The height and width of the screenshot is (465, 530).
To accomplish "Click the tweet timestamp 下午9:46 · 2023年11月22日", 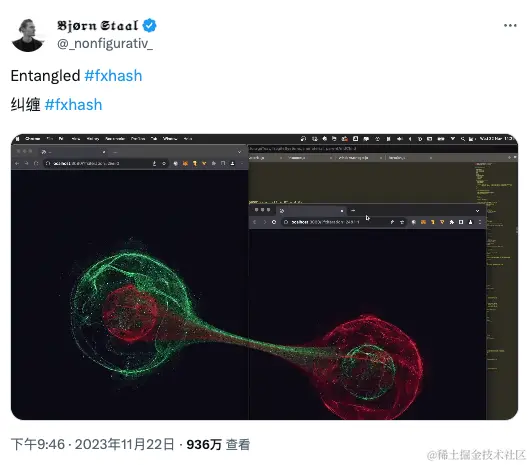I will [93, 444].
